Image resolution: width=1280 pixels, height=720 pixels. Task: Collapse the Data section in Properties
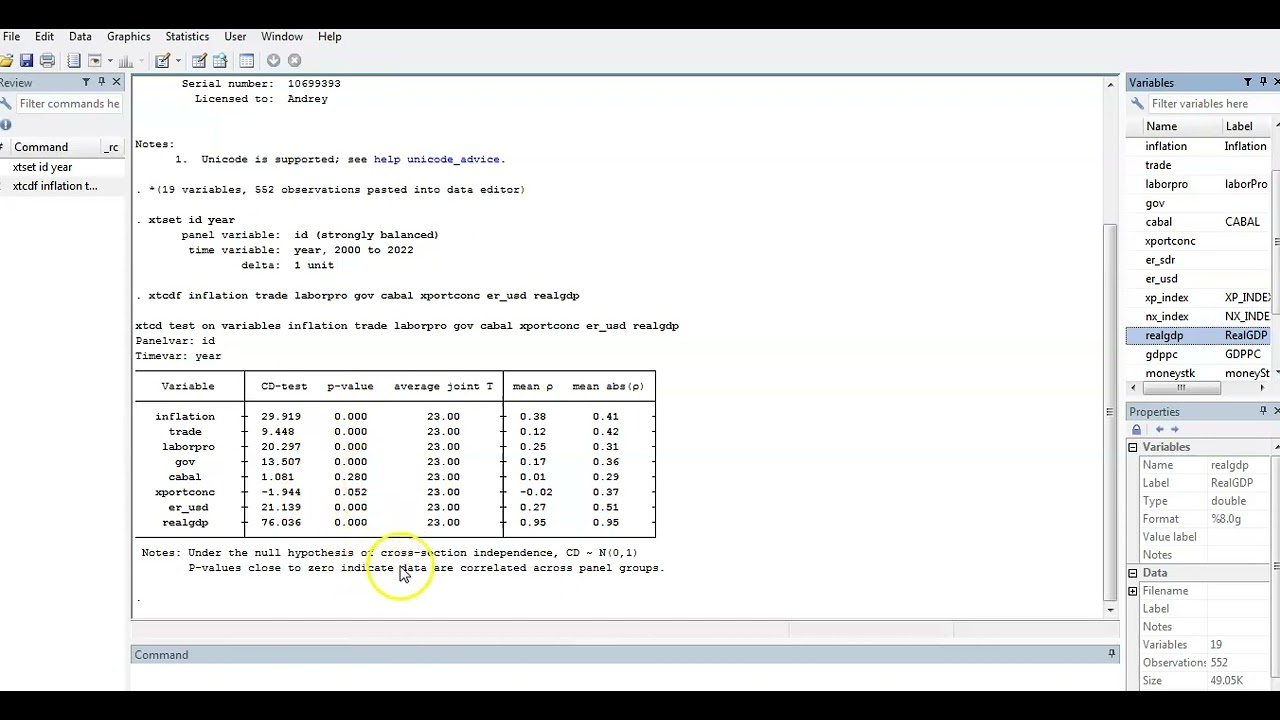click(1133, 573)
